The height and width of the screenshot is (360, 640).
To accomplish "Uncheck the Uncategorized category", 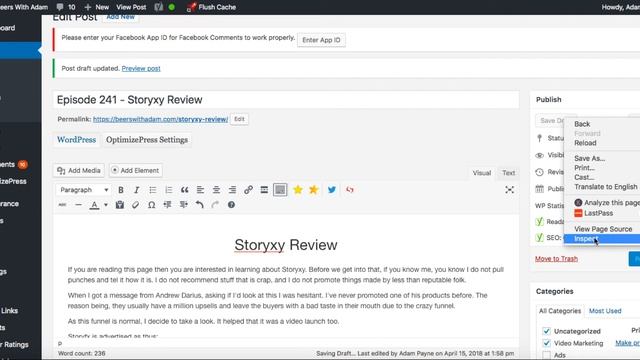I will [x=547, y=331].
